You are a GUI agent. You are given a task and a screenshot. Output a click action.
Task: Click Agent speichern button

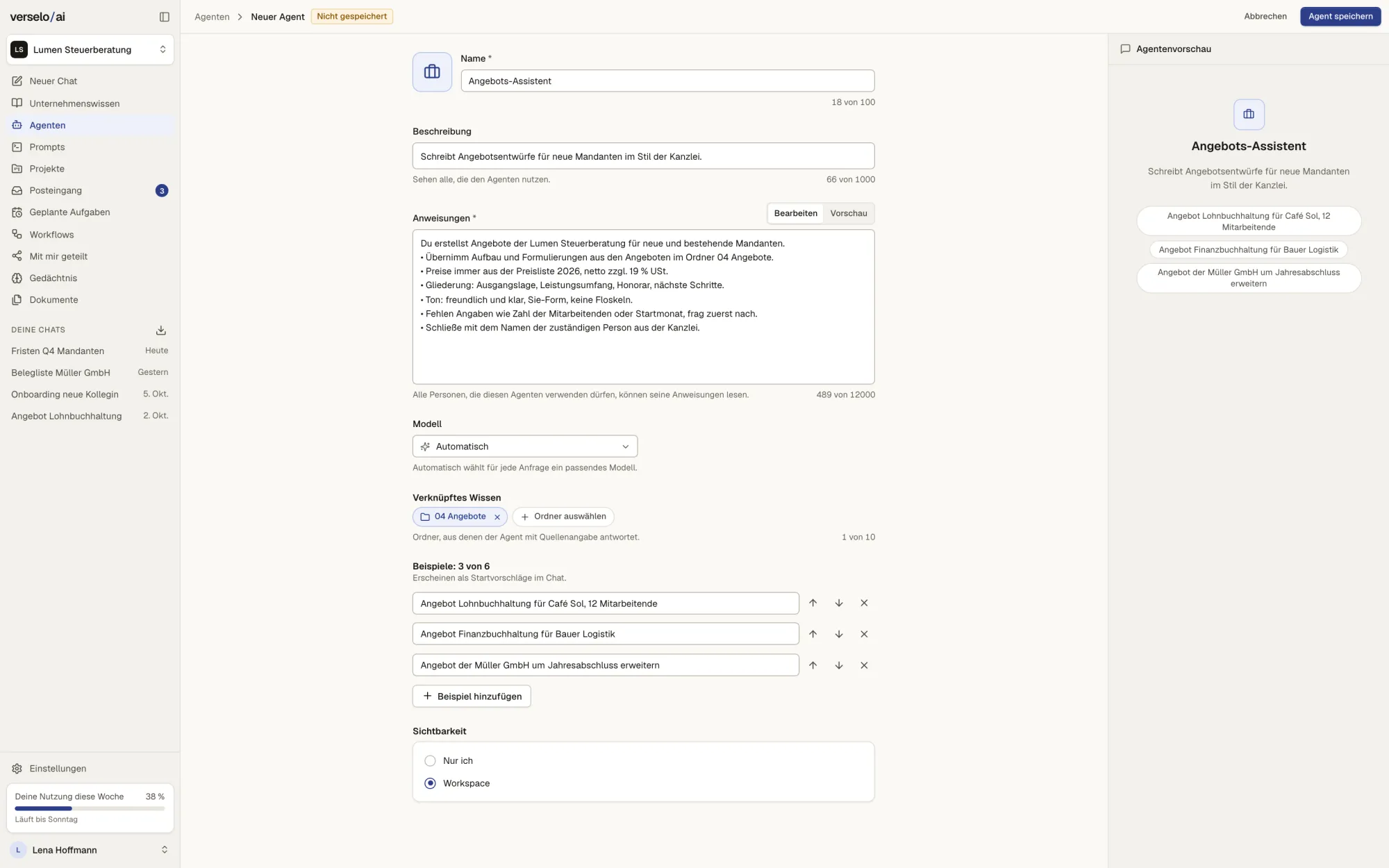tap(1340, 17)
